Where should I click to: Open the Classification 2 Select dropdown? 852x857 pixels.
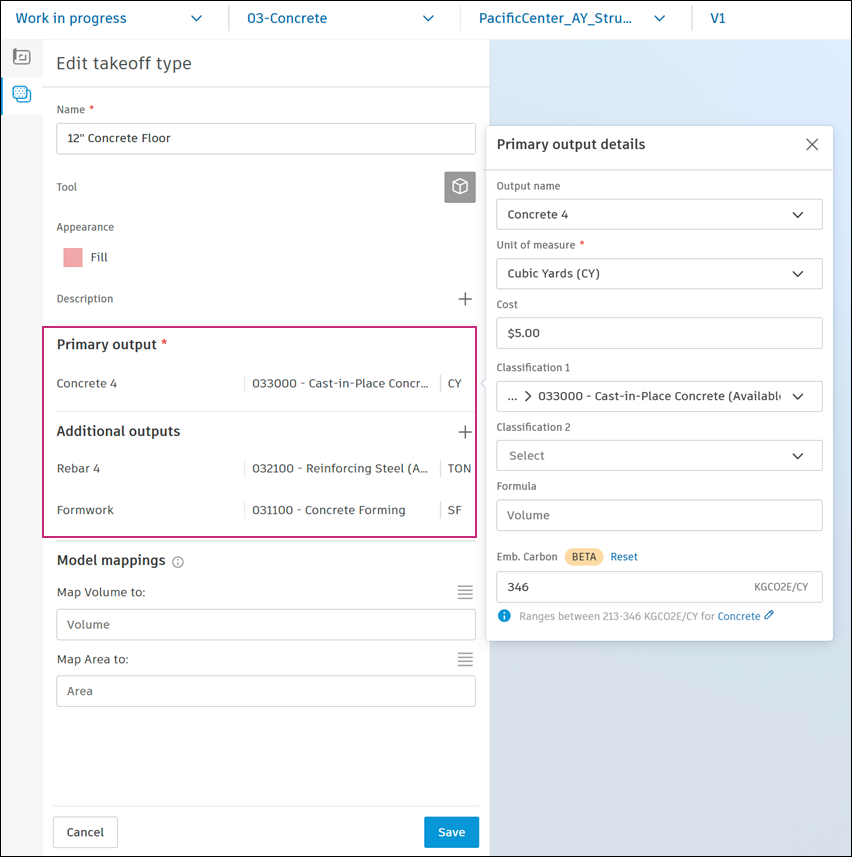[659, 456]
